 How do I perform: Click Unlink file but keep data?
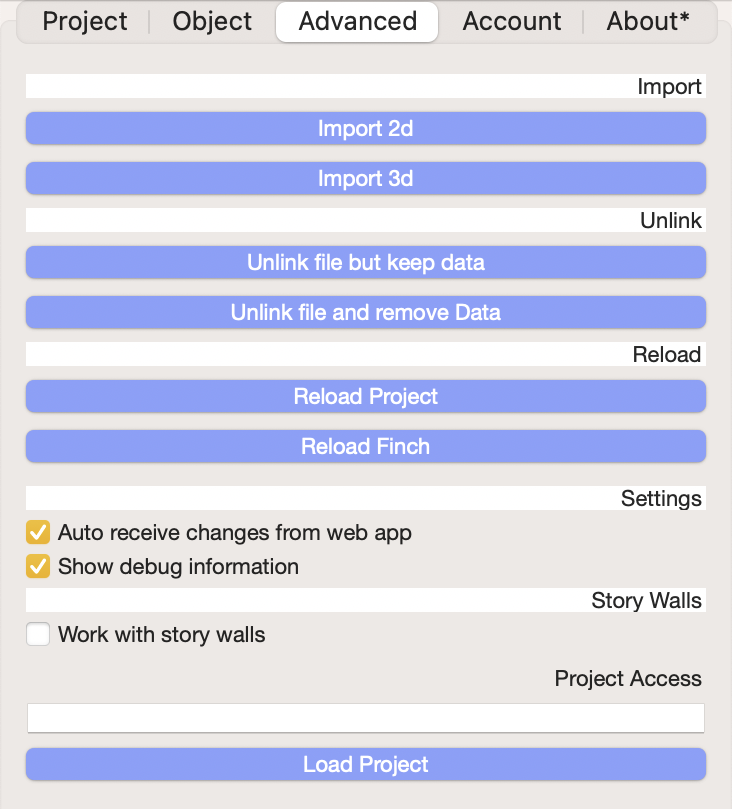coord(366,262)
